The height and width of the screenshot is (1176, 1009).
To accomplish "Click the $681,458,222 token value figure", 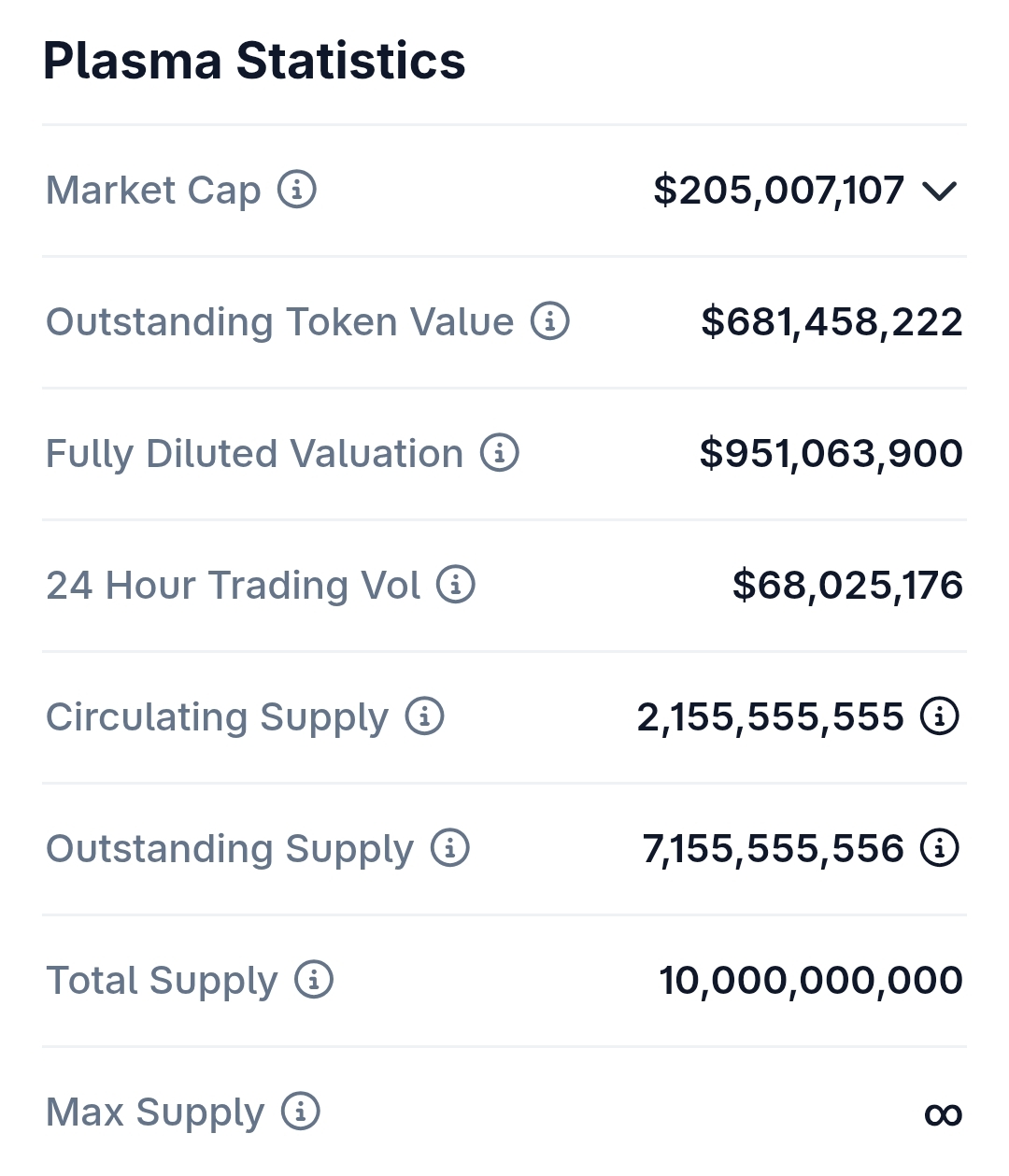I will click(831, 321).
